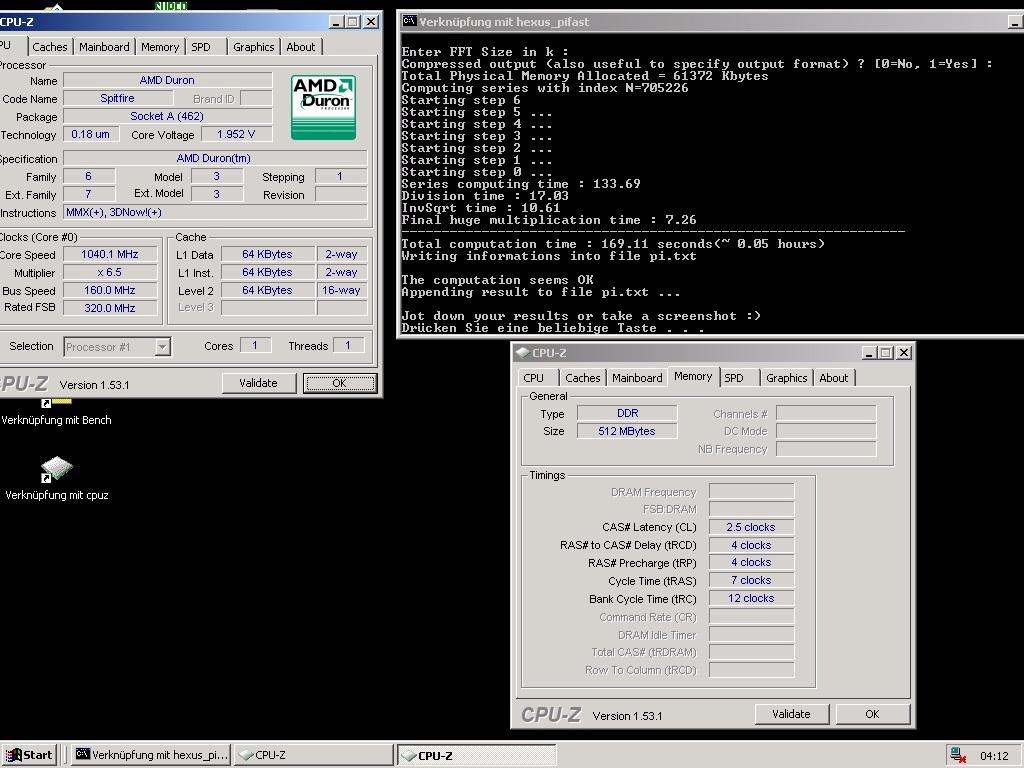Click the Total computation time line in console

613,244
